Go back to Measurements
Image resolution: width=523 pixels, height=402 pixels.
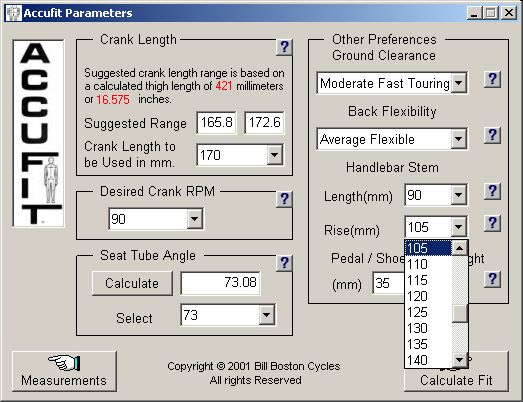[64, 371]
